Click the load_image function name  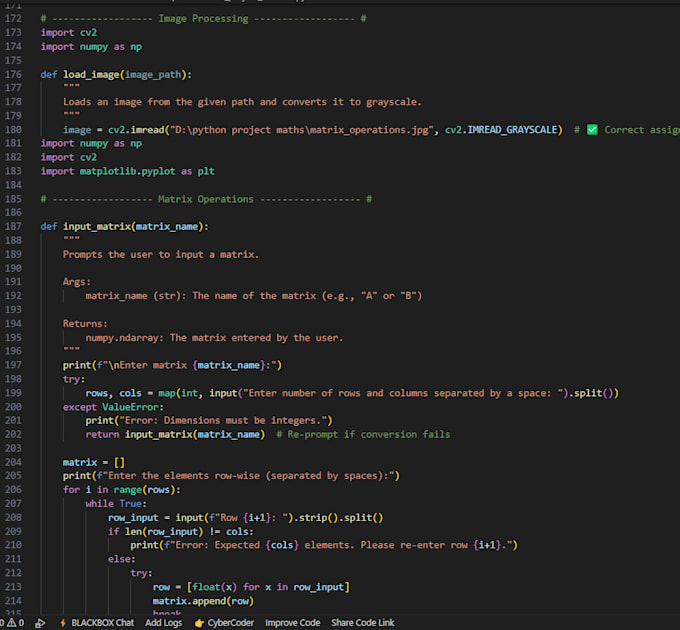91,75
